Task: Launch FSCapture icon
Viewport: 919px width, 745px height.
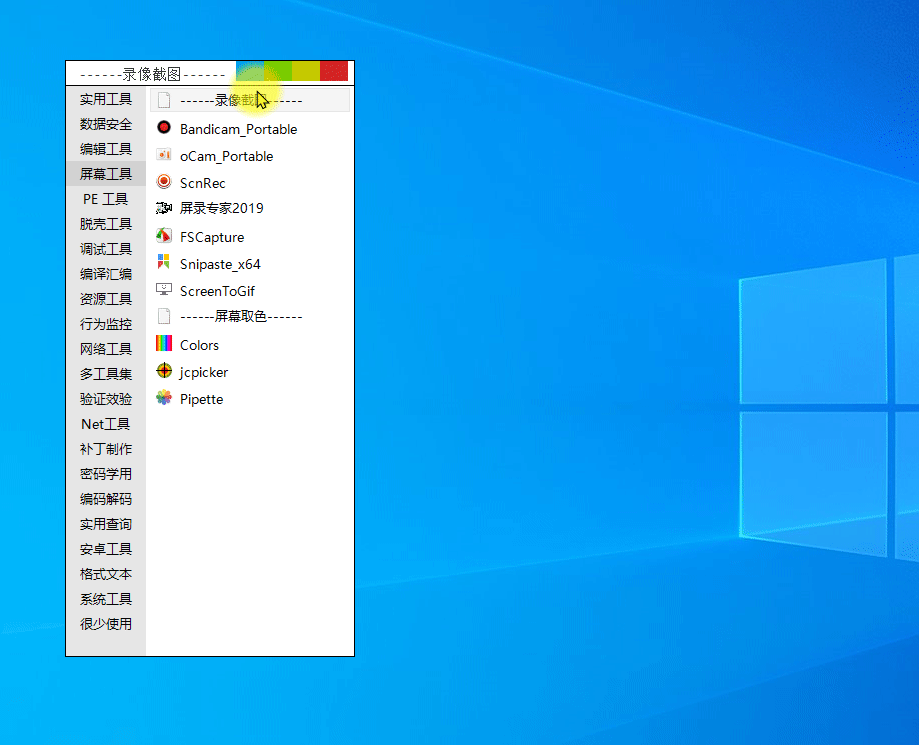Action: point(164,236)
